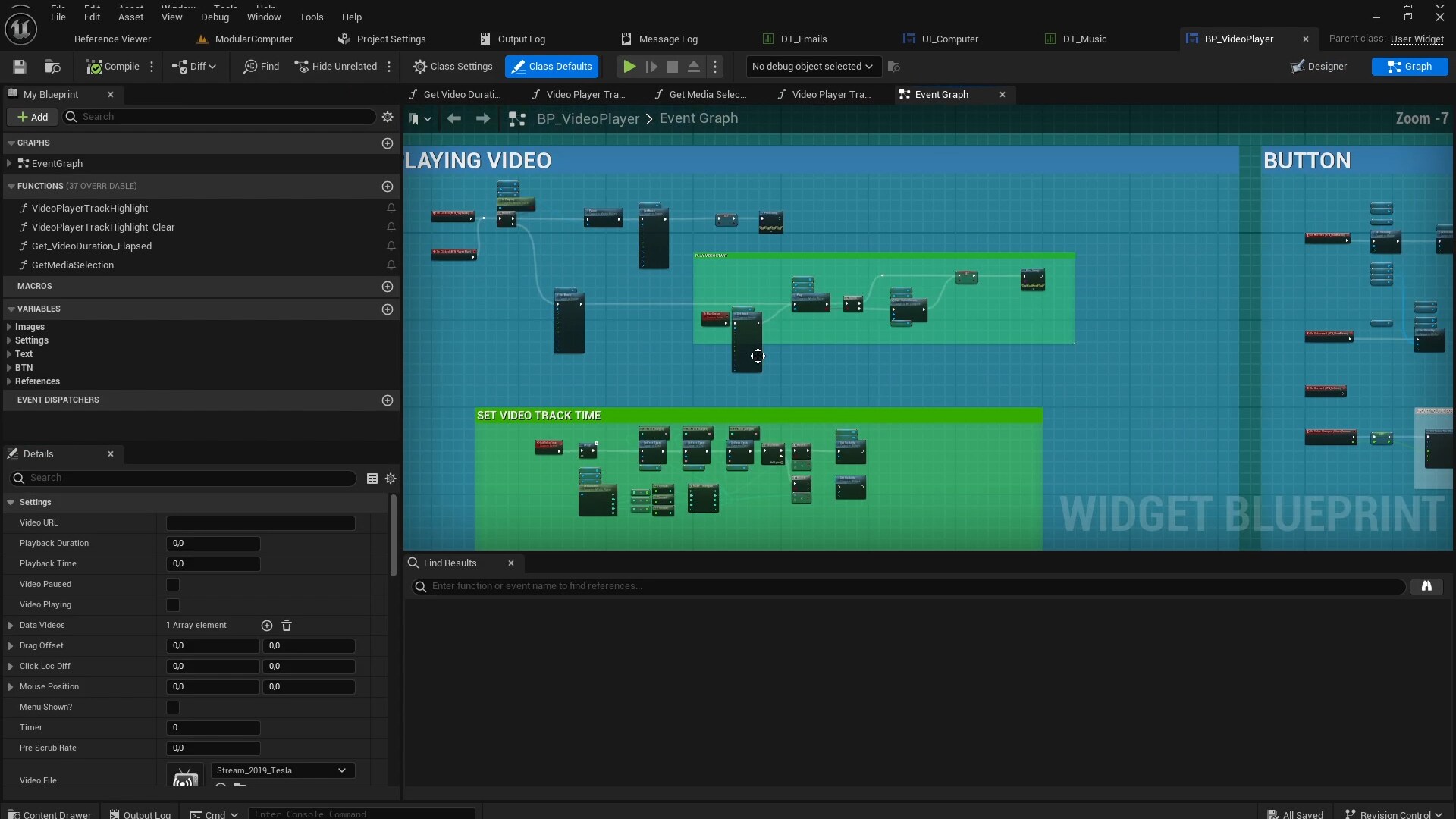Click the Save asset icon
The width and height of the screenshot is (1456, 819).
(x=20, y=67)
